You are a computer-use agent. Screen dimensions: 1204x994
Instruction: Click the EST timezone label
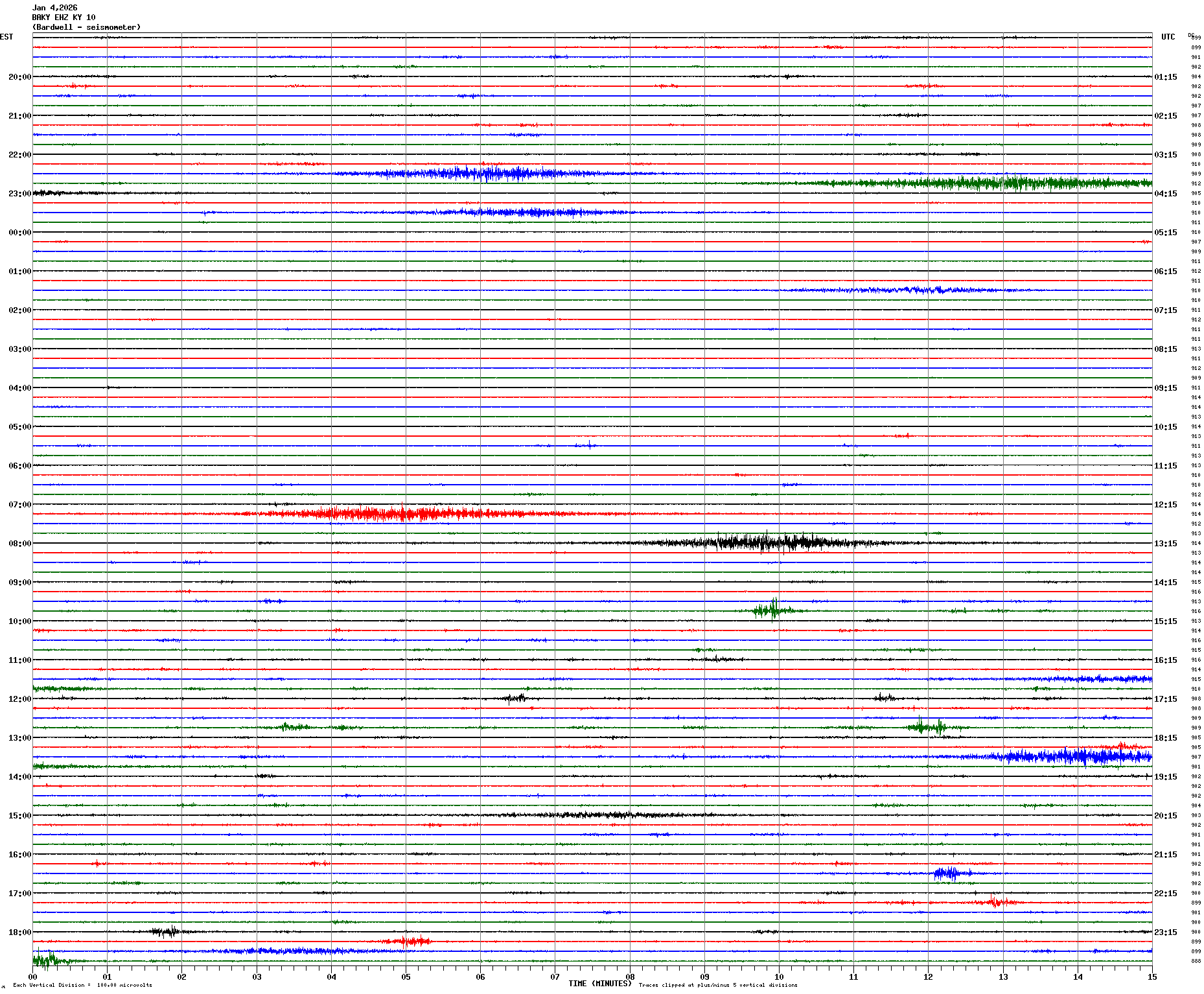[6, 37]
